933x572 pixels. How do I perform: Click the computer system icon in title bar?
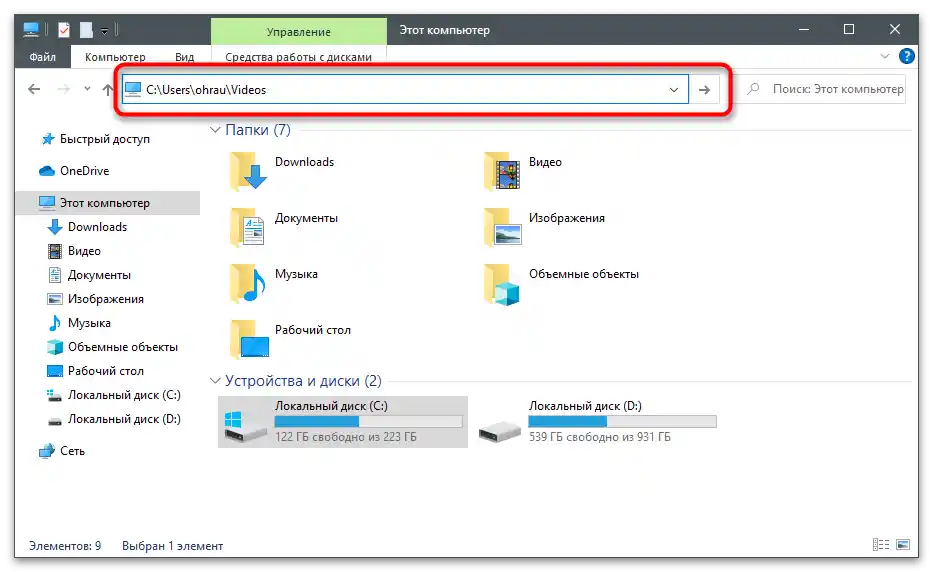click(x=31, y=29)
